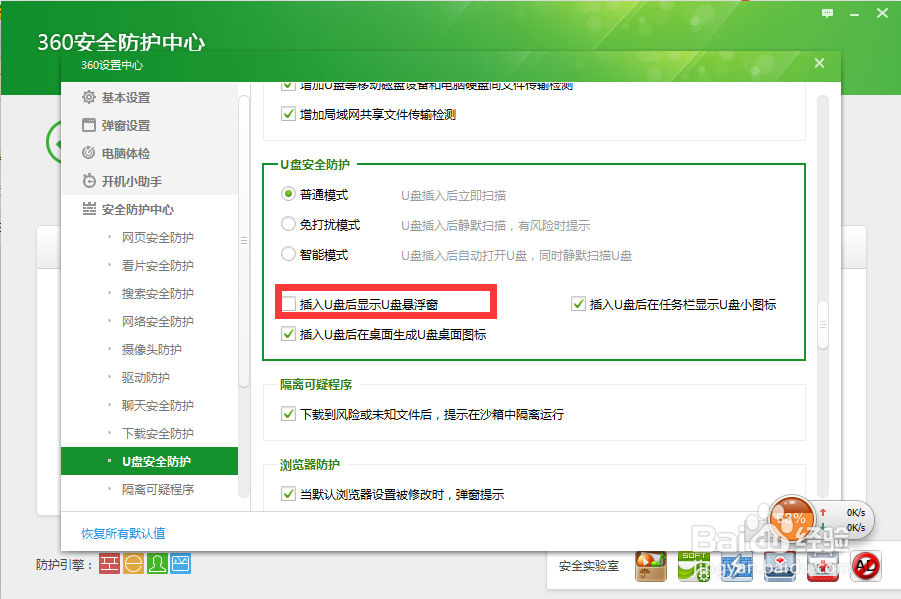Click the first red protection engine icon
This screenshot has width=901, height=599.
pos(109,565)
